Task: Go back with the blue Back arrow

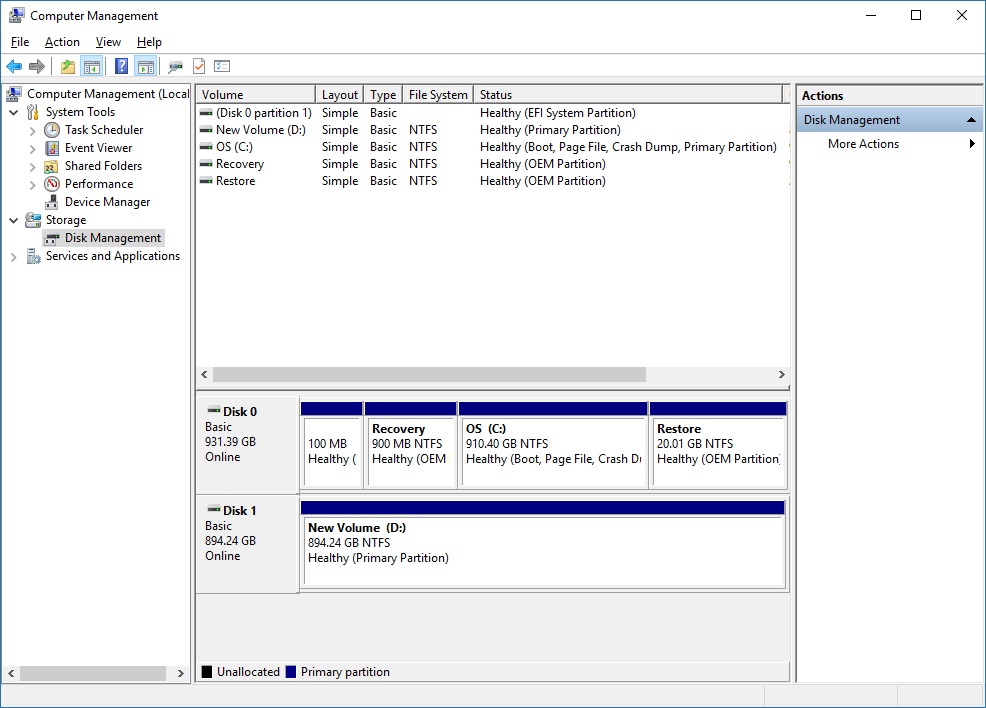Action: point(14,66)
